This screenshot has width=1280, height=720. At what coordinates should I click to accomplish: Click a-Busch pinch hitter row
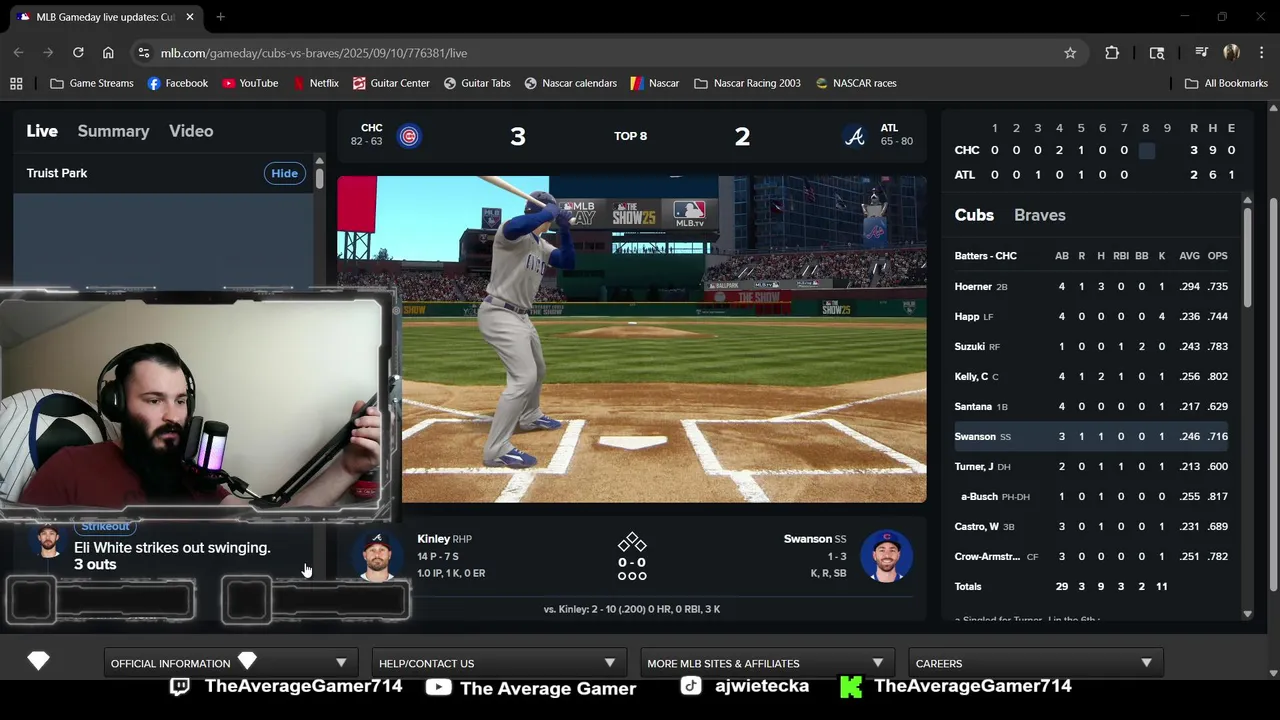tap(1092, 496)
